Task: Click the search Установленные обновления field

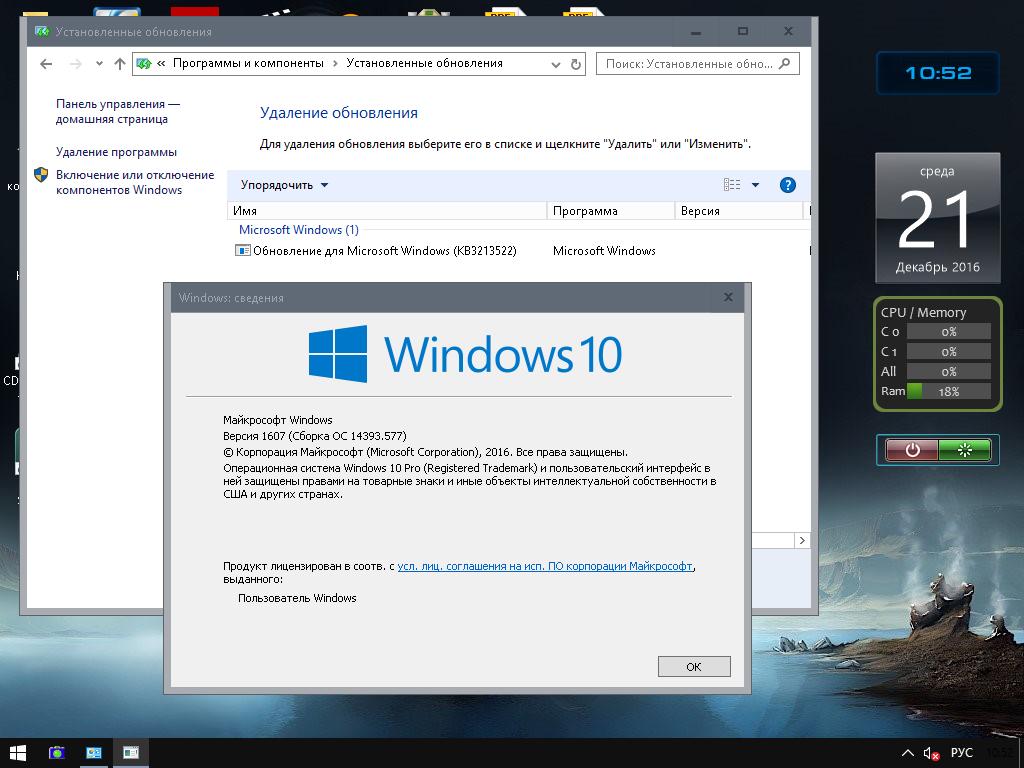Action: click(x=688, y=64)
